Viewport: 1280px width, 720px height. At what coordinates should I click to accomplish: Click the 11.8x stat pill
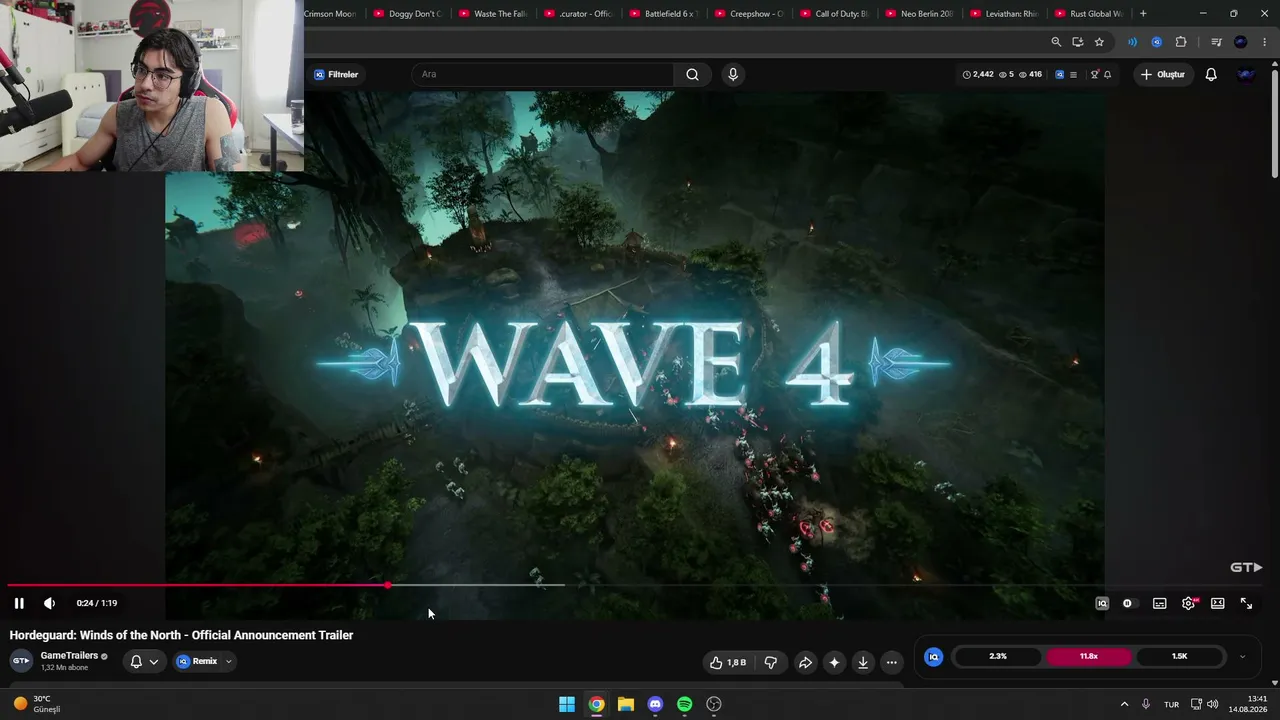(x=1089, y=656)
